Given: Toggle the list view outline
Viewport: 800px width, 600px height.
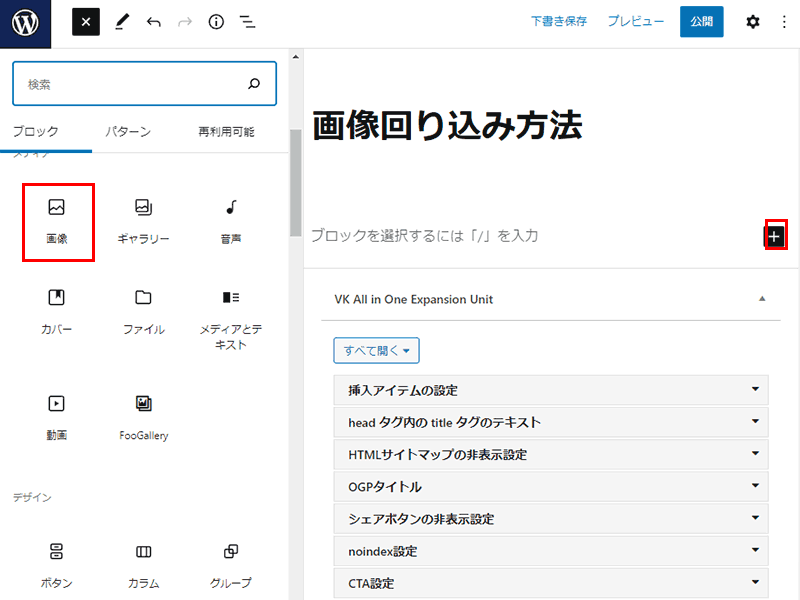Looking at the screenshot, I should (247, 22).
